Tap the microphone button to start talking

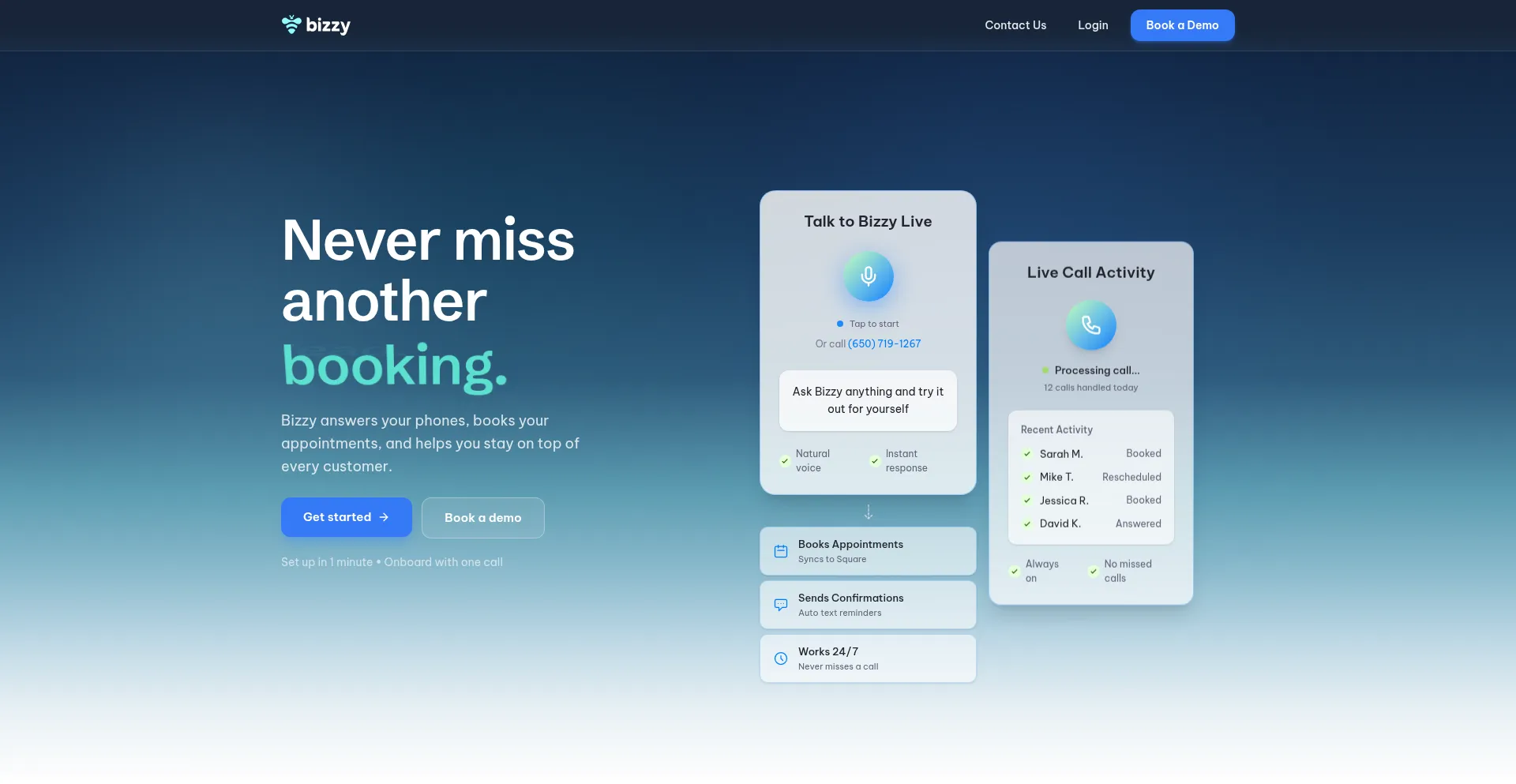tap(868, 276)
